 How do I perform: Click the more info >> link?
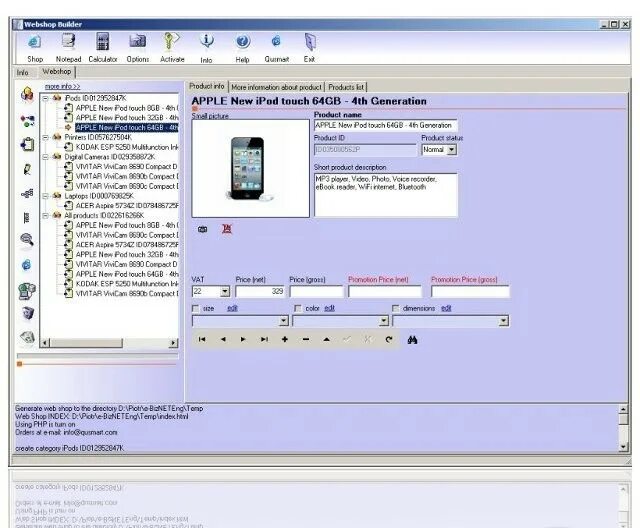62,87
